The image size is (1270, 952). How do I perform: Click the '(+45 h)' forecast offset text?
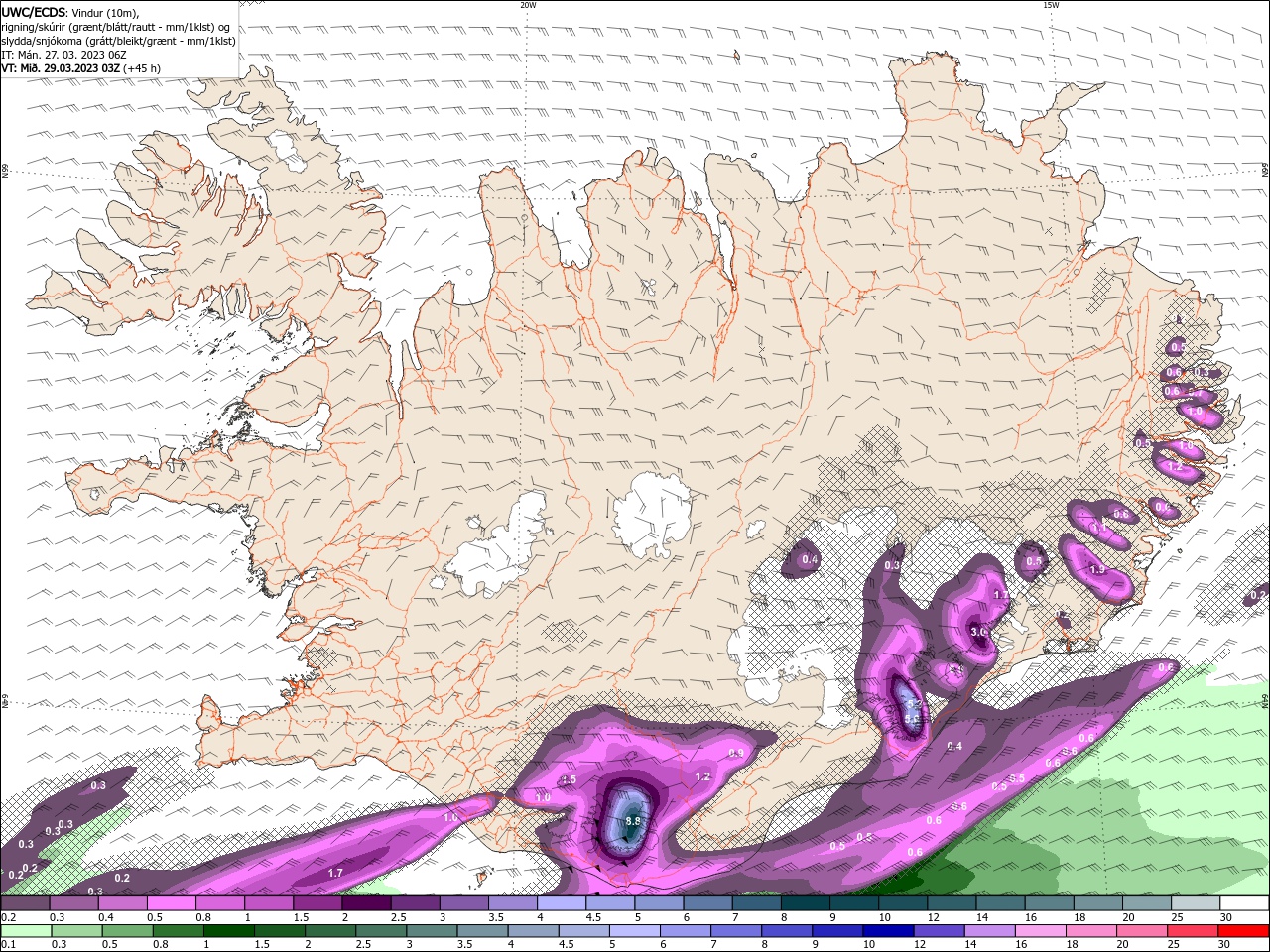click(x=142, y=68)
